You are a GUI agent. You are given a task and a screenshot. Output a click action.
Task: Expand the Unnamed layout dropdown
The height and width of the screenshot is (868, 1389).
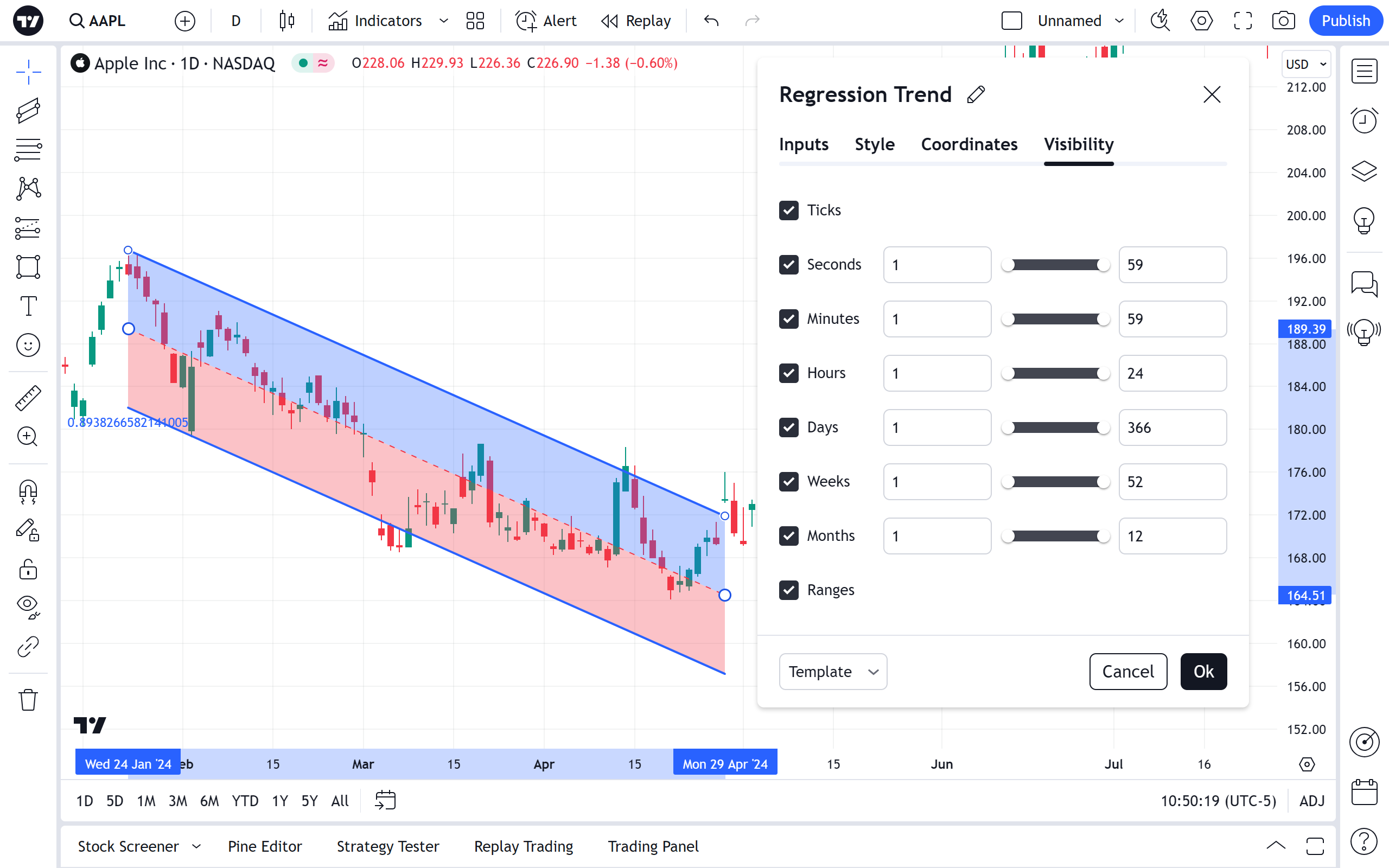pos(1119,21)
